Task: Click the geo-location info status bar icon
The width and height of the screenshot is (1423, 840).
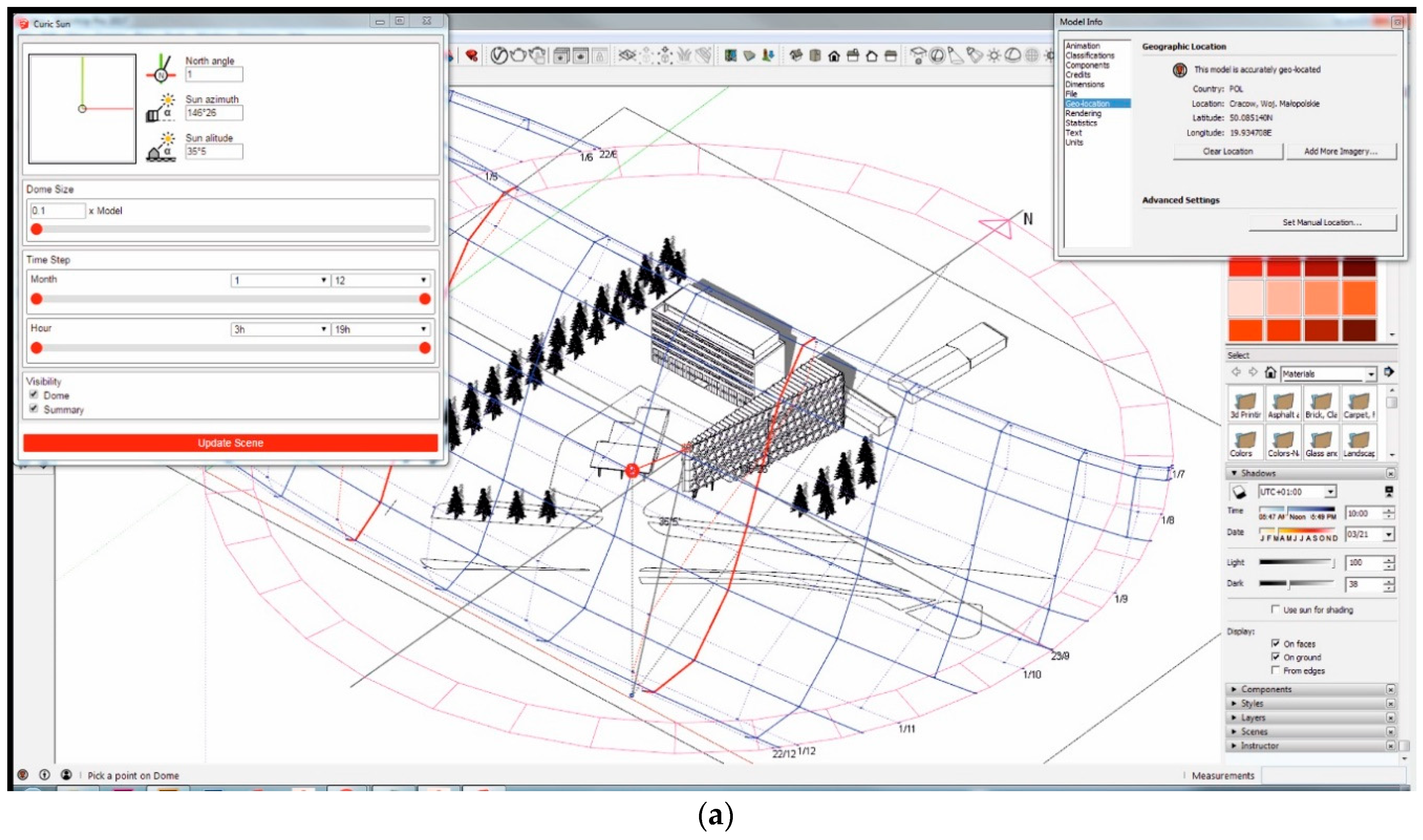Action: coord(23,774)
